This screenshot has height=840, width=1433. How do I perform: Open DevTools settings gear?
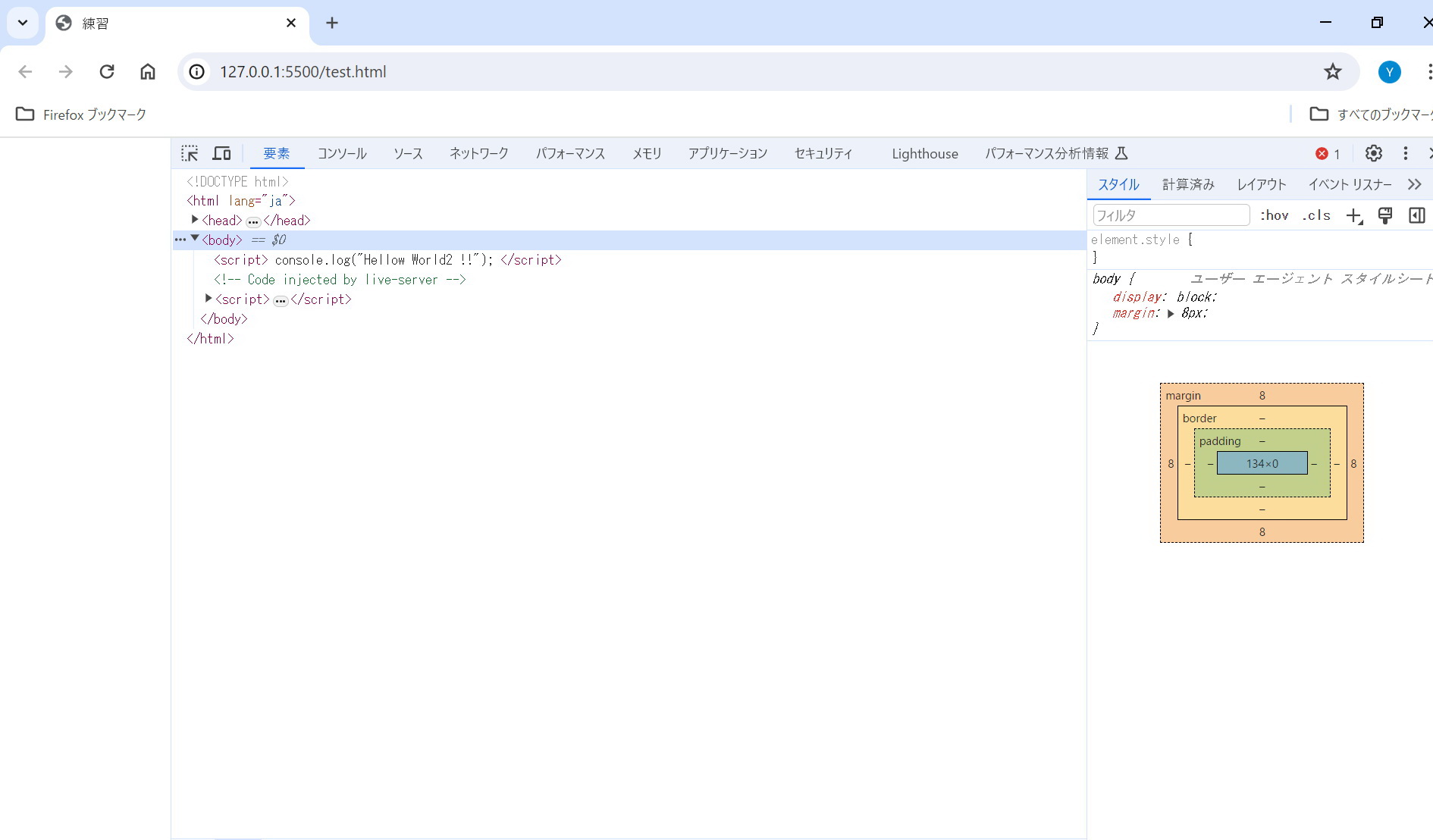click(x=1373, y=153)
